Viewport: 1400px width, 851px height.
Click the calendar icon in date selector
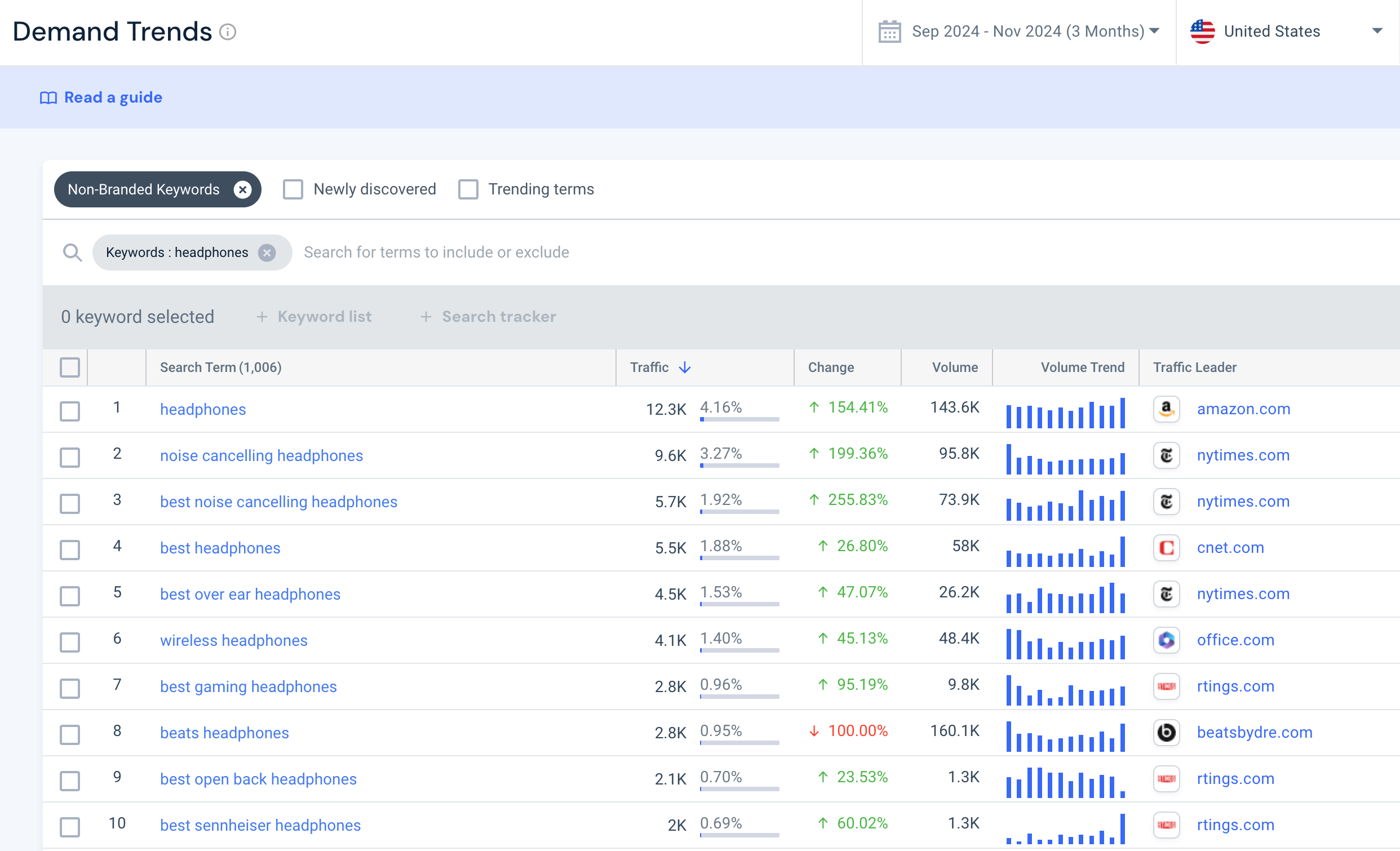pos(889,31)
